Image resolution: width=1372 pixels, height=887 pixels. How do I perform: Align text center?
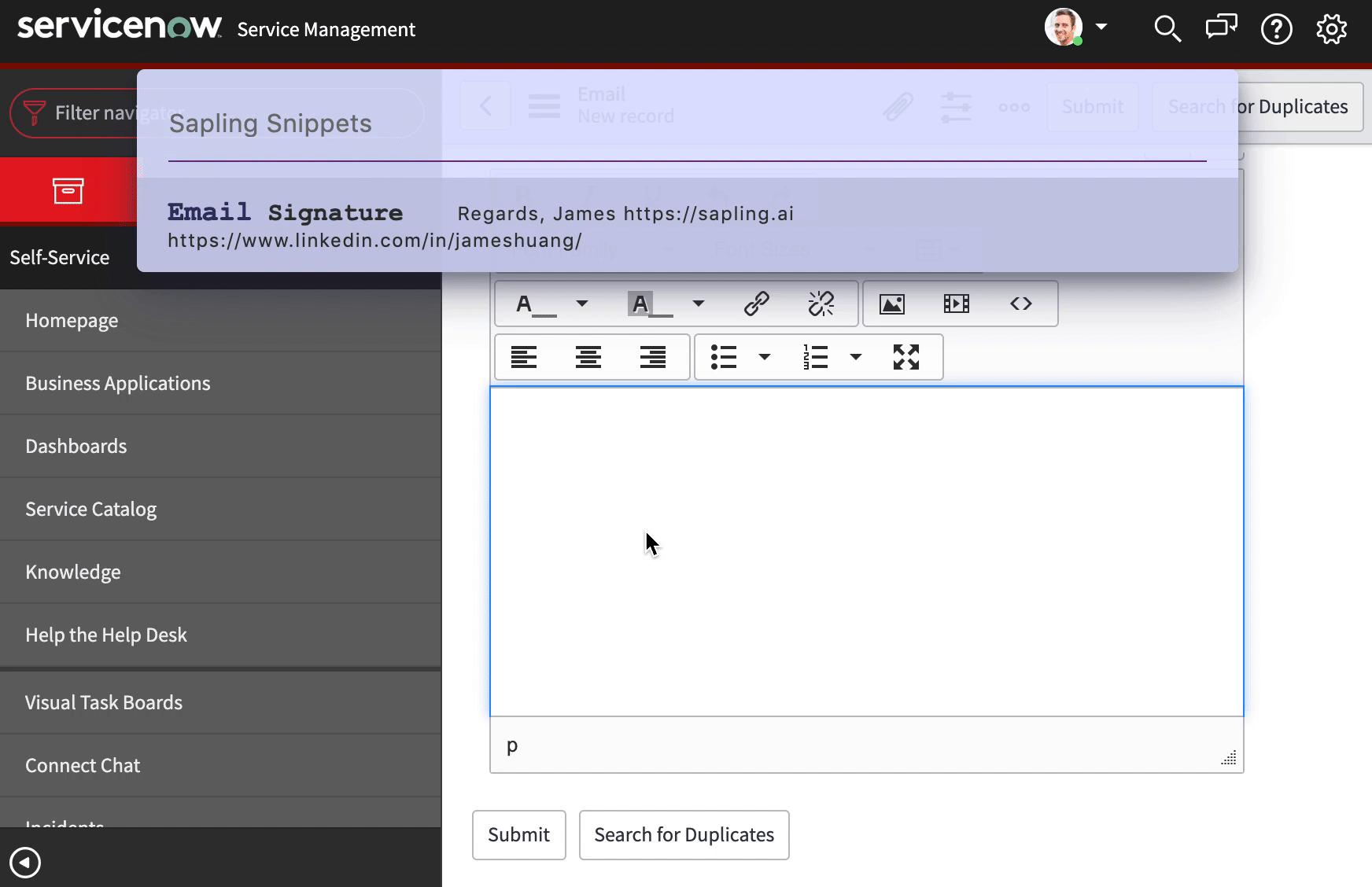(588, 357)
